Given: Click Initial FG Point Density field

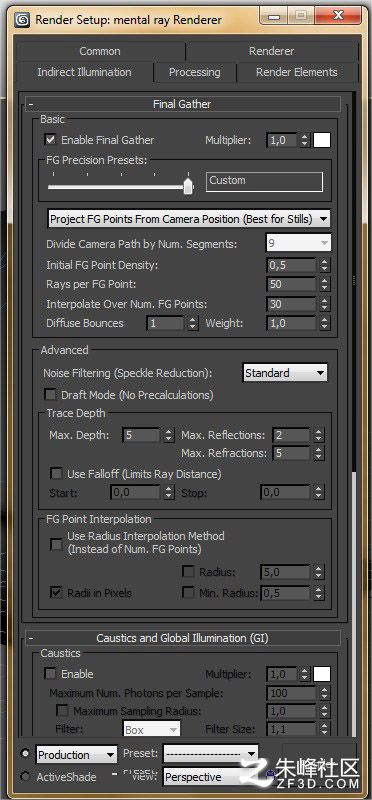Looking at the screenshot, I should pos(291,265).
